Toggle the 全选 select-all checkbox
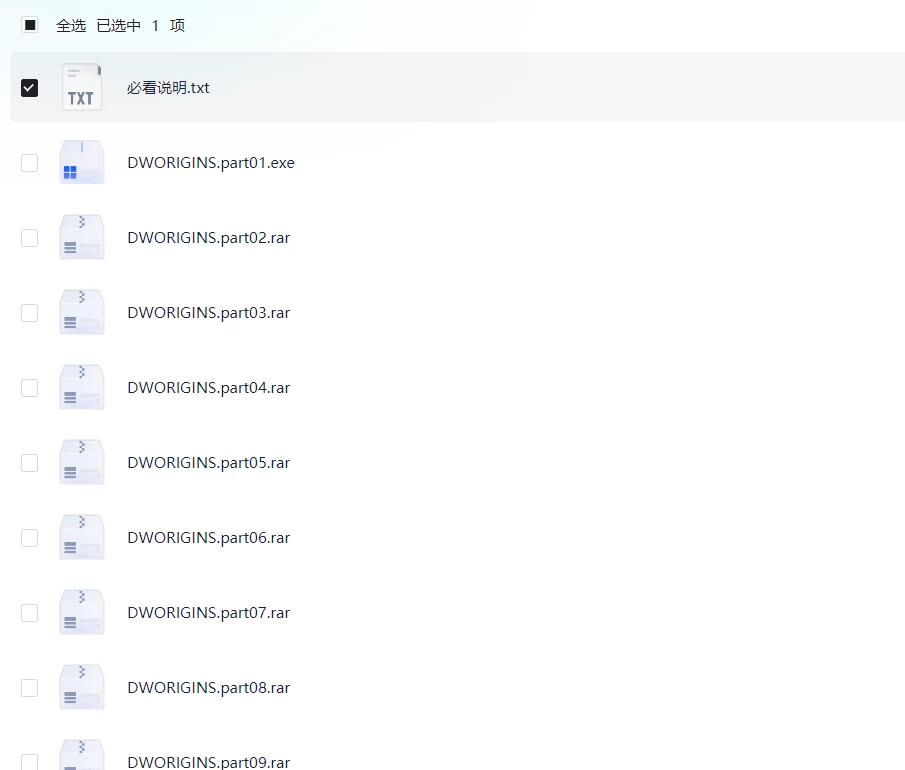 pos(30,26)
